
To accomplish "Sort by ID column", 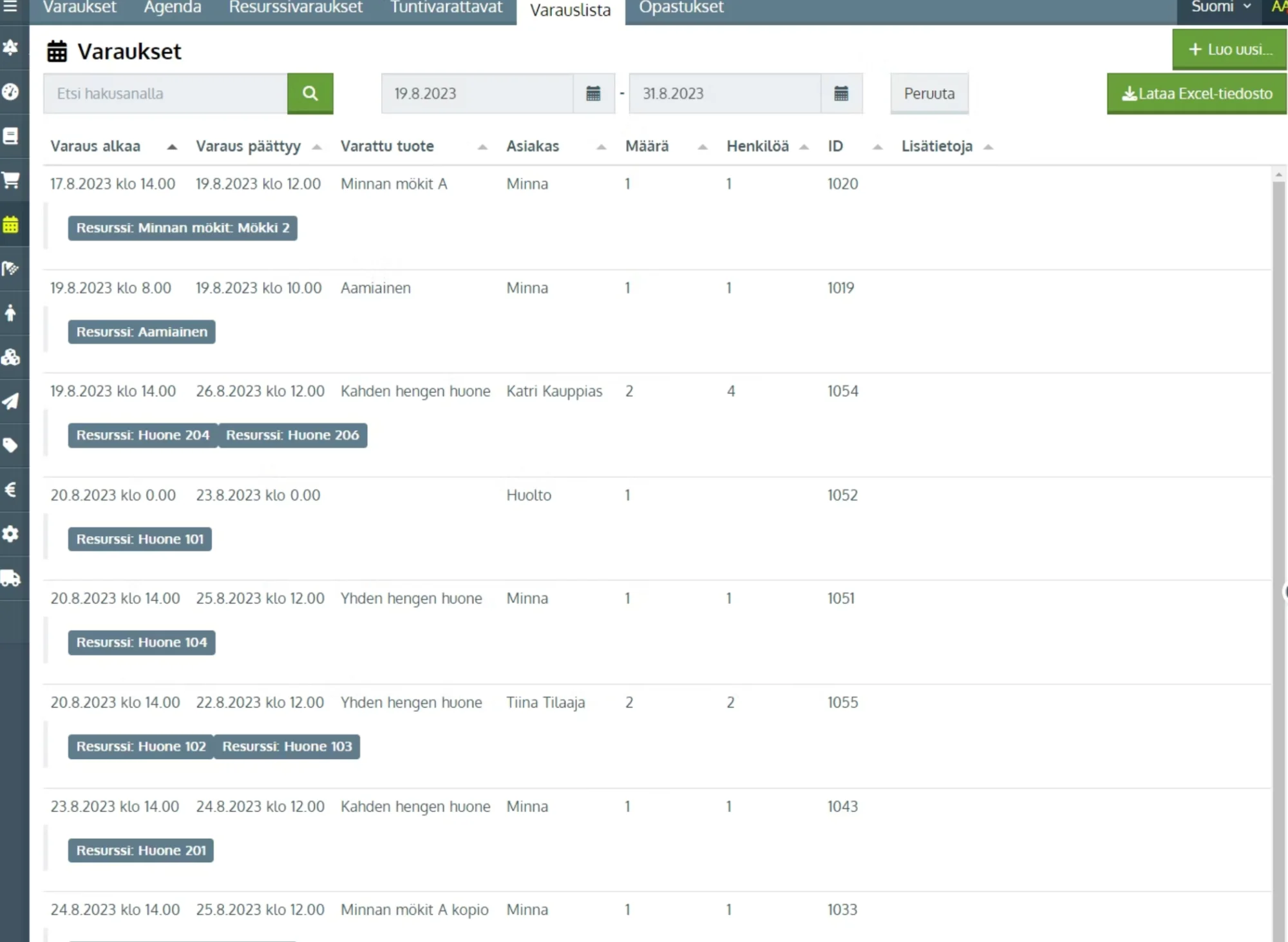I will click(855, 146).
